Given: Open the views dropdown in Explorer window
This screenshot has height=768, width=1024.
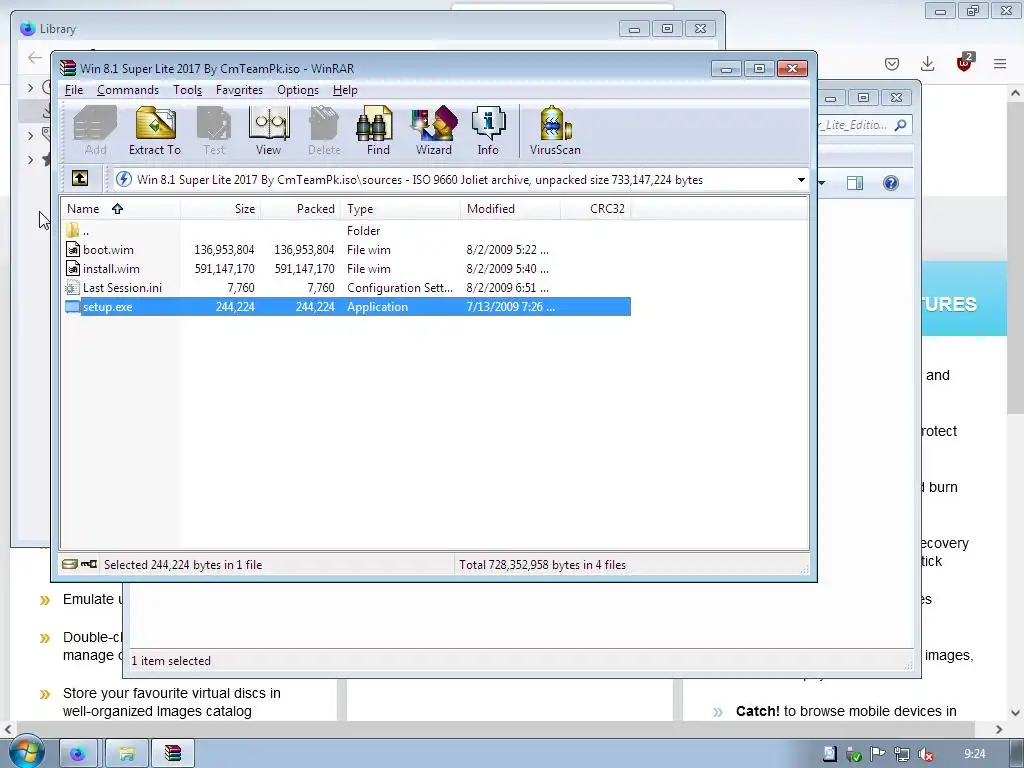Looking at the screenshot, I should coord(821,183).
